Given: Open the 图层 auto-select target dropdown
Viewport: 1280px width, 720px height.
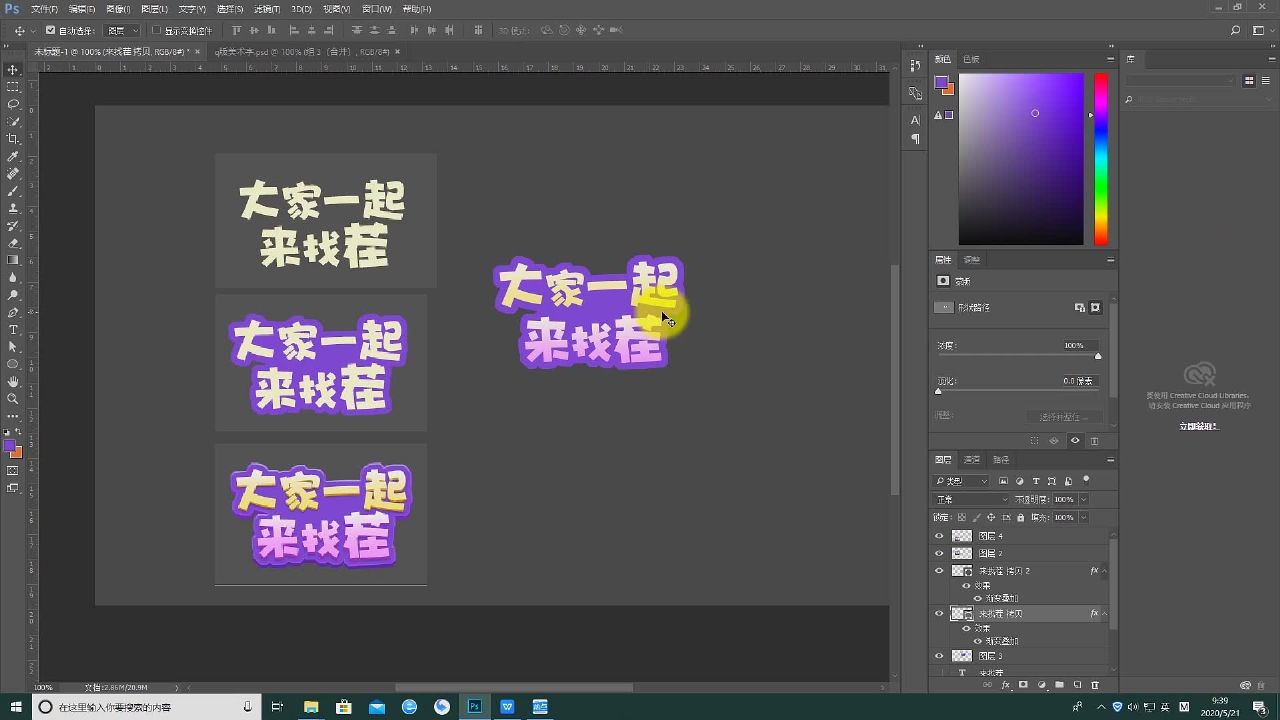Looking at the screenshot, I should (123, 30).
